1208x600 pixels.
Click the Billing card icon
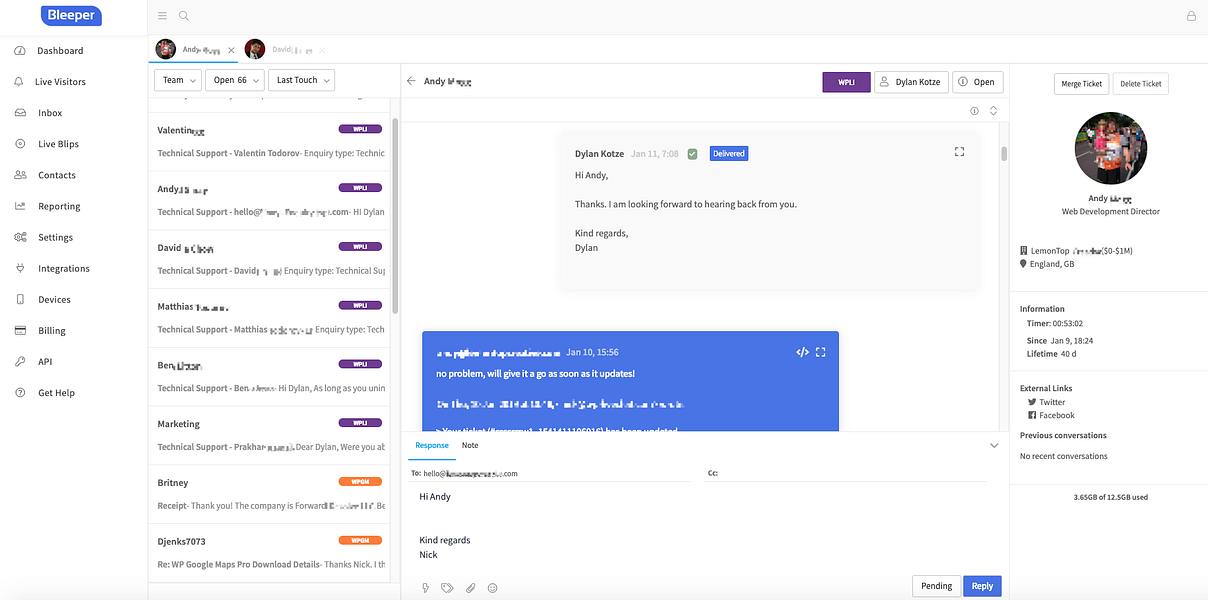tap(20, 330)
